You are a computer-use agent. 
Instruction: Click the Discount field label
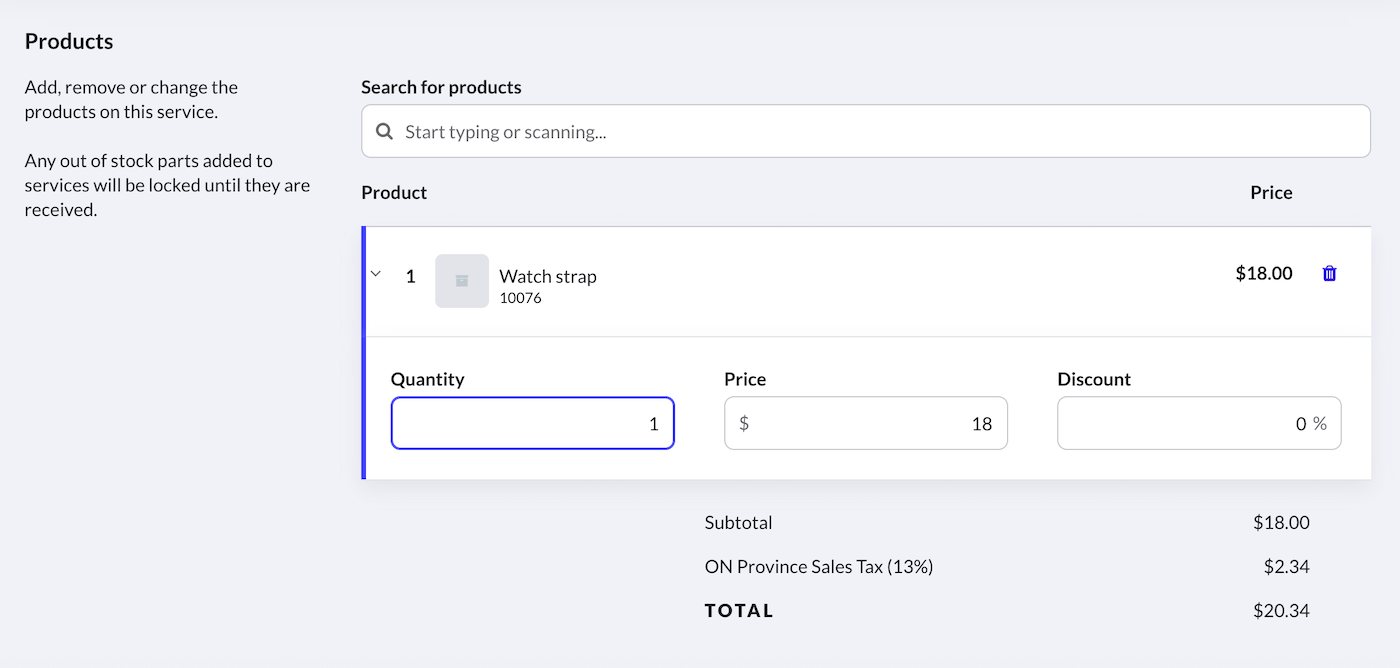tap(1094, 379)
